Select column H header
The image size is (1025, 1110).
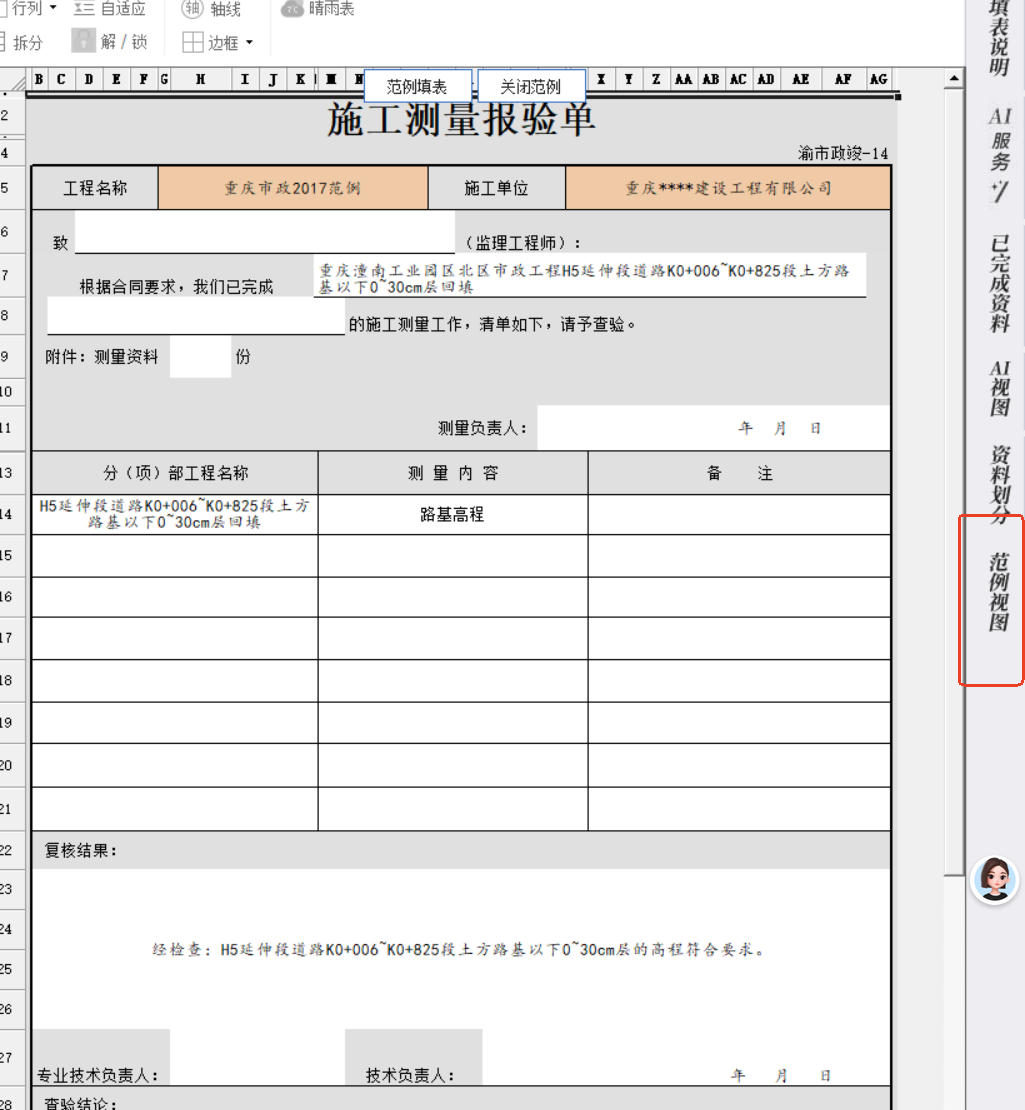(201, 79)
